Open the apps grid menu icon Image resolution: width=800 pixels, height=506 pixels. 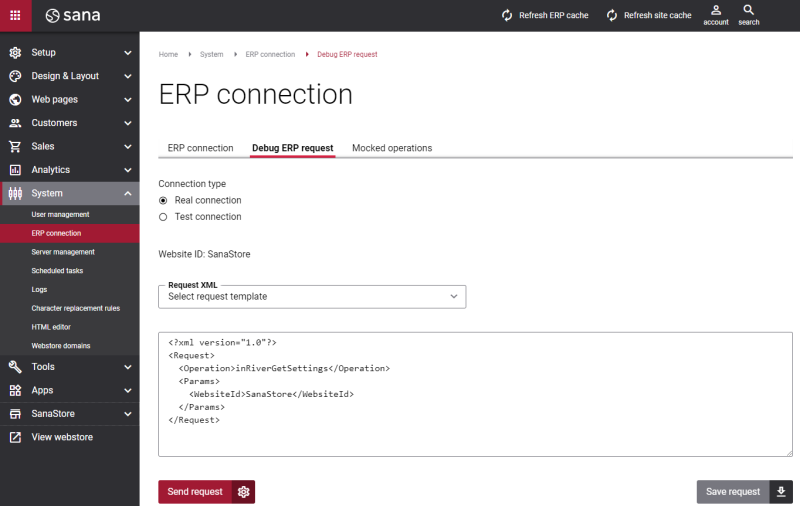coord(15,15)
